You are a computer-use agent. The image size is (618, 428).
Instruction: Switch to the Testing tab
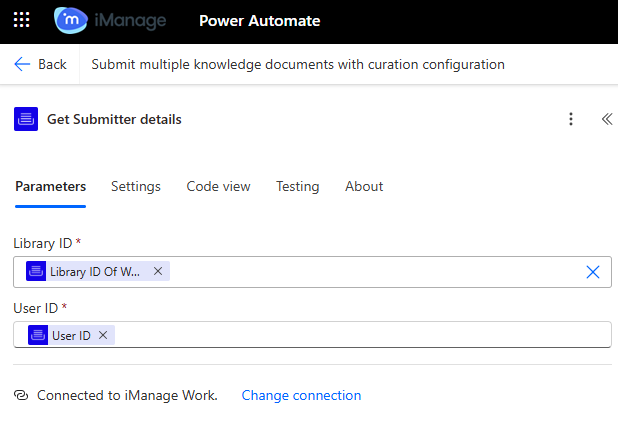[x=298, y=186]
